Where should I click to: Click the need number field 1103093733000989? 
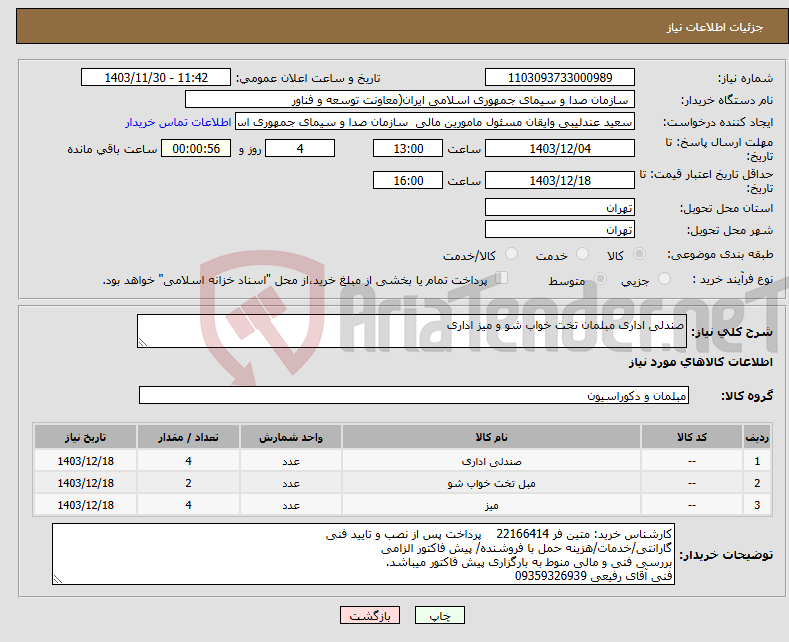560,77
